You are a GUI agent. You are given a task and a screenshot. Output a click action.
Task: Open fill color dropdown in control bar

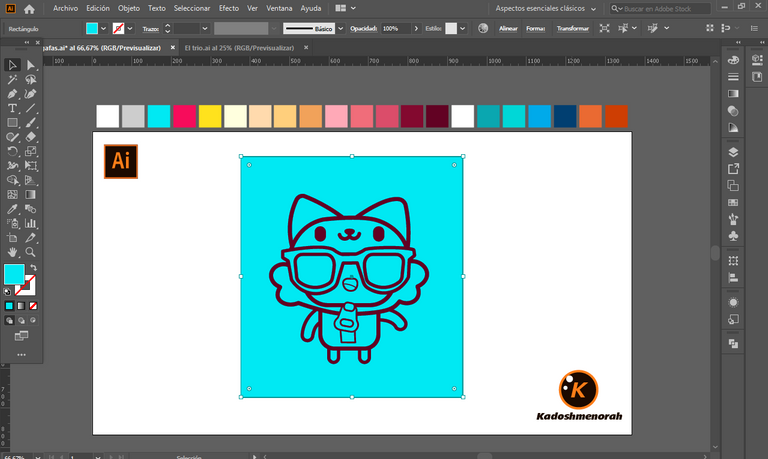(x=103, y=28)
